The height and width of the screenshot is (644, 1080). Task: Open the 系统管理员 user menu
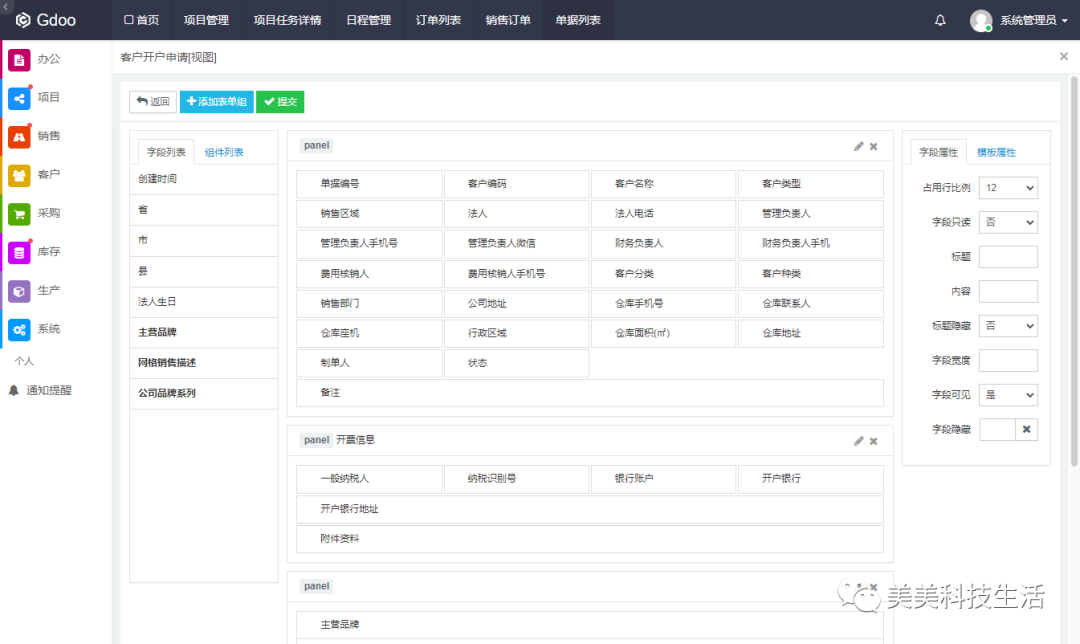(1019, 20)
